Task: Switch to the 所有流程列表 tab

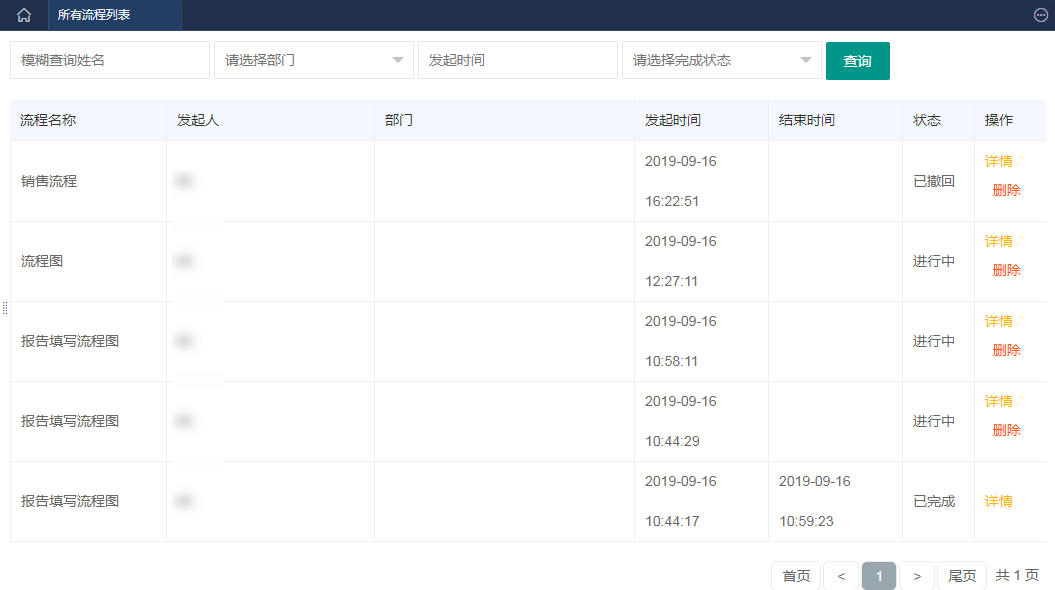Action: (x=94, y=15)
